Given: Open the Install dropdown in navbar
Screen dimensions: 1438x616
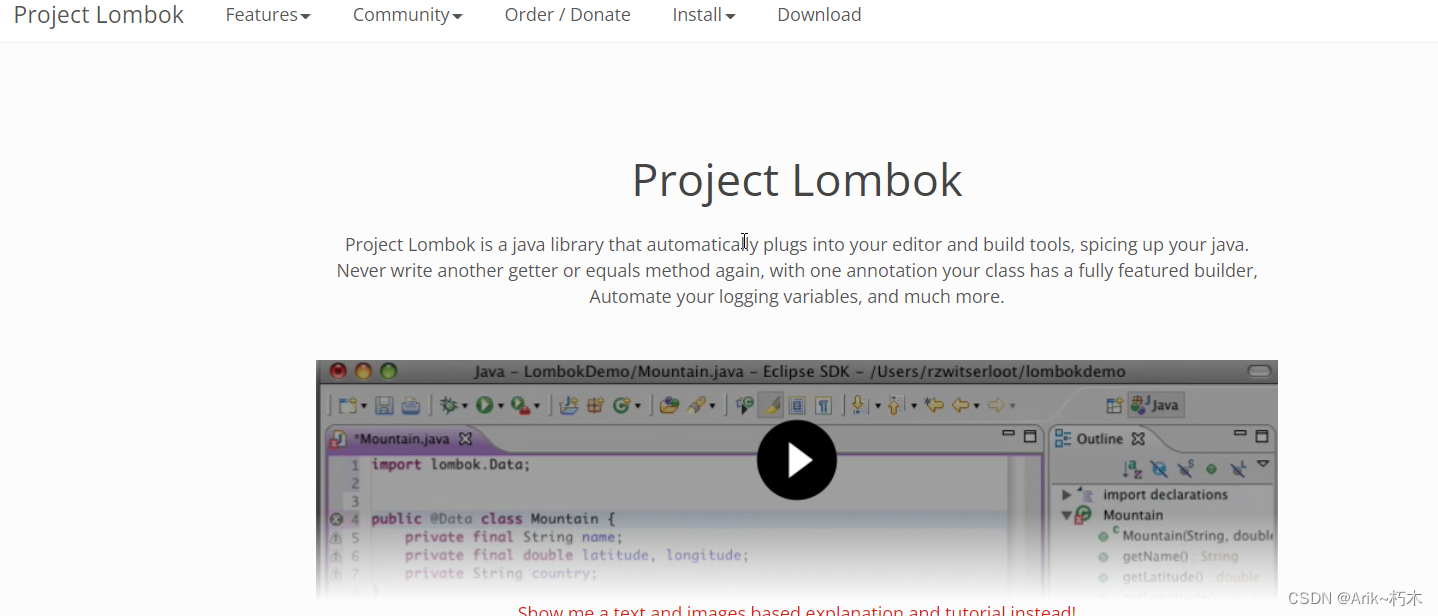Looking at the screenshot, I should click(704, 15).
